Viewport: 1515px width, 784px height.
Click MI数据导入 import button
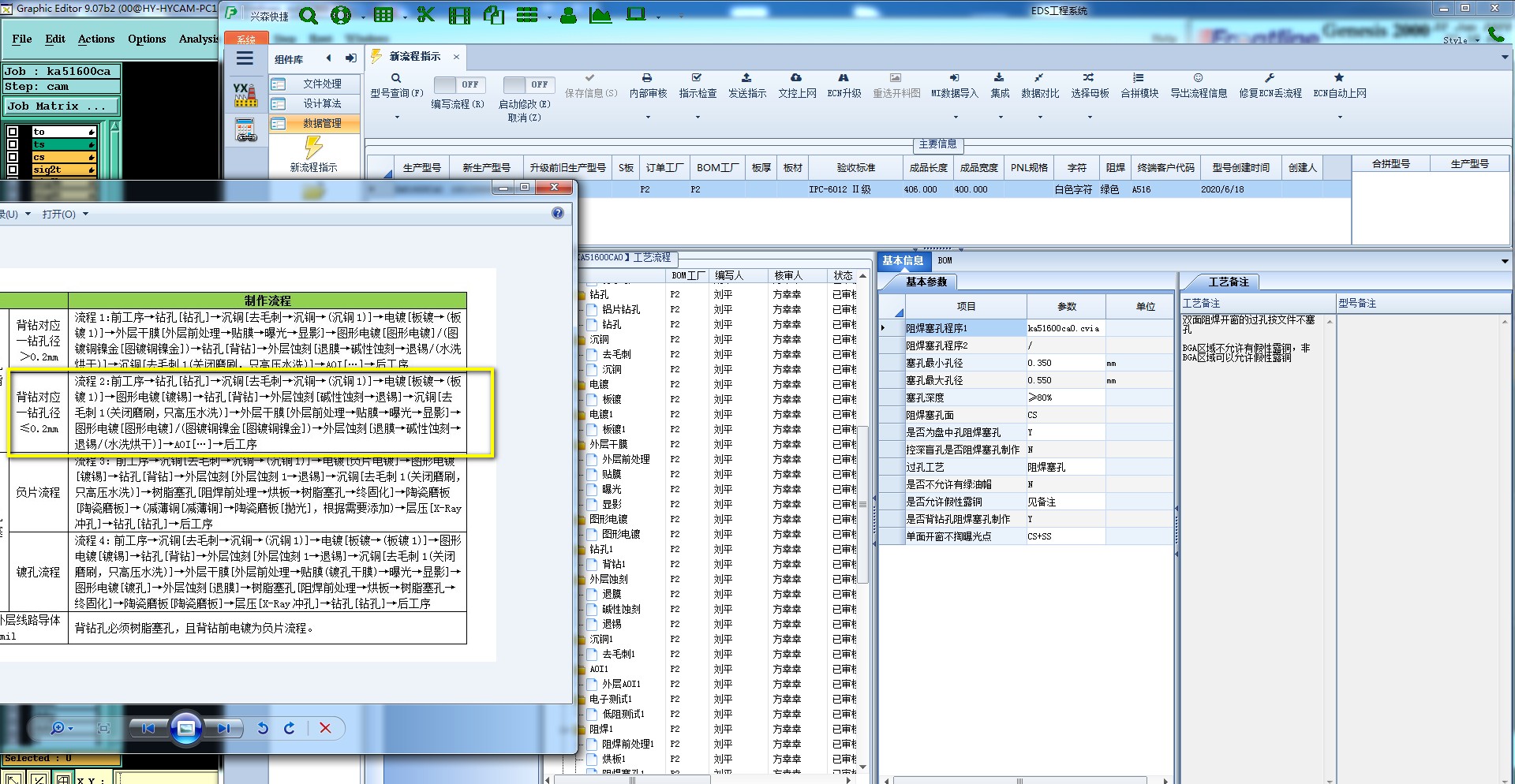[954, 85]
